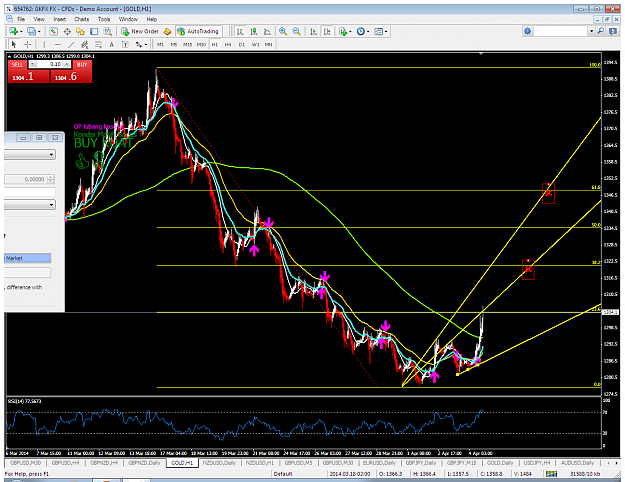The height and width of the screenshot is (482, 625).
Task: Select the trendline drawing tool
Action: click(71, 44)
